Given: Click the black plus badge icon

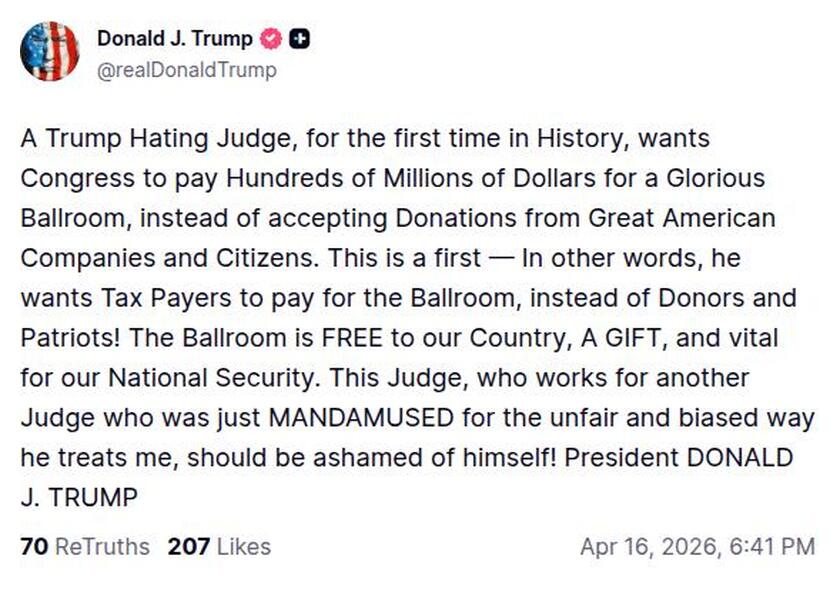Looking at the screenshot, I should click(x=299, y=39).
